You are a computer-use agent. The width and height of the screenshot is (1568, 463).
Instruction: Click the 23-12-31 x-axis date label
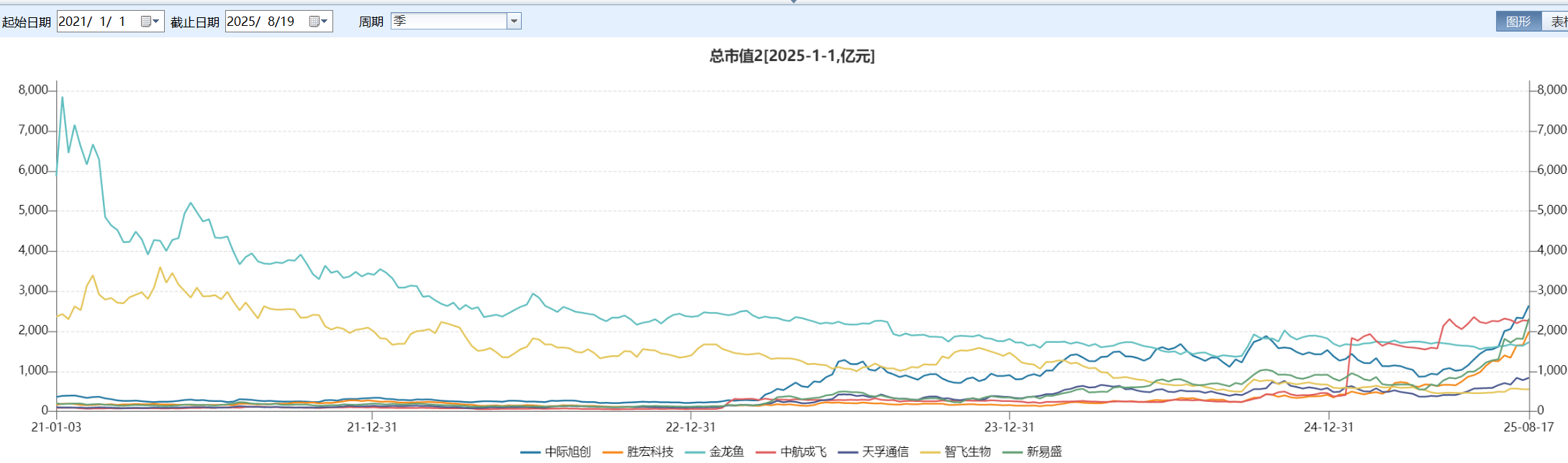tap(1009, 427)
